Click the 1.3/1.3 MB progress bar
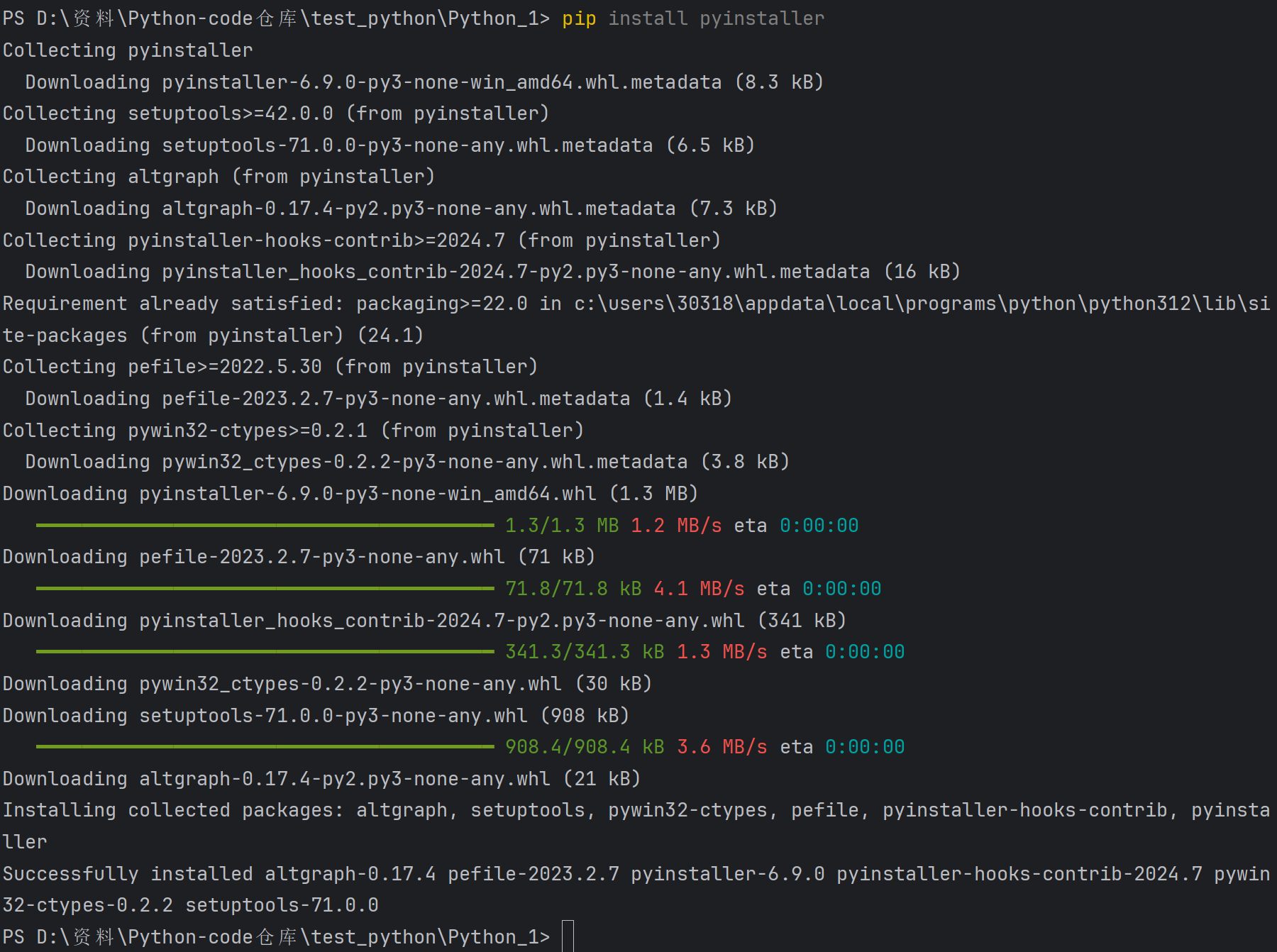This screenshot has width=1277, height=952. pos(265,526)
